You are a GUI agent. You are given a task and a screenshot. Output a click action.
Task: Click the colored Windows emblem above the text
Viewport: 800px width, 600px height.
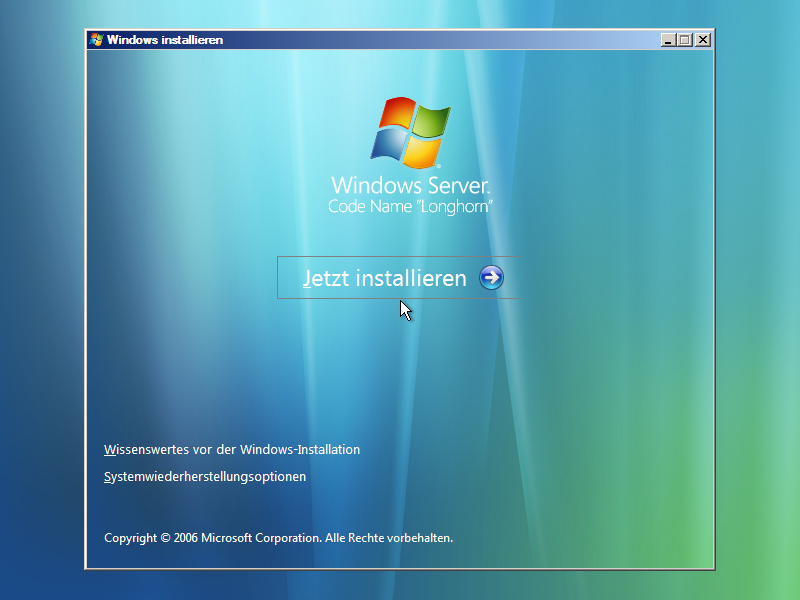click(x=410, y=131)
